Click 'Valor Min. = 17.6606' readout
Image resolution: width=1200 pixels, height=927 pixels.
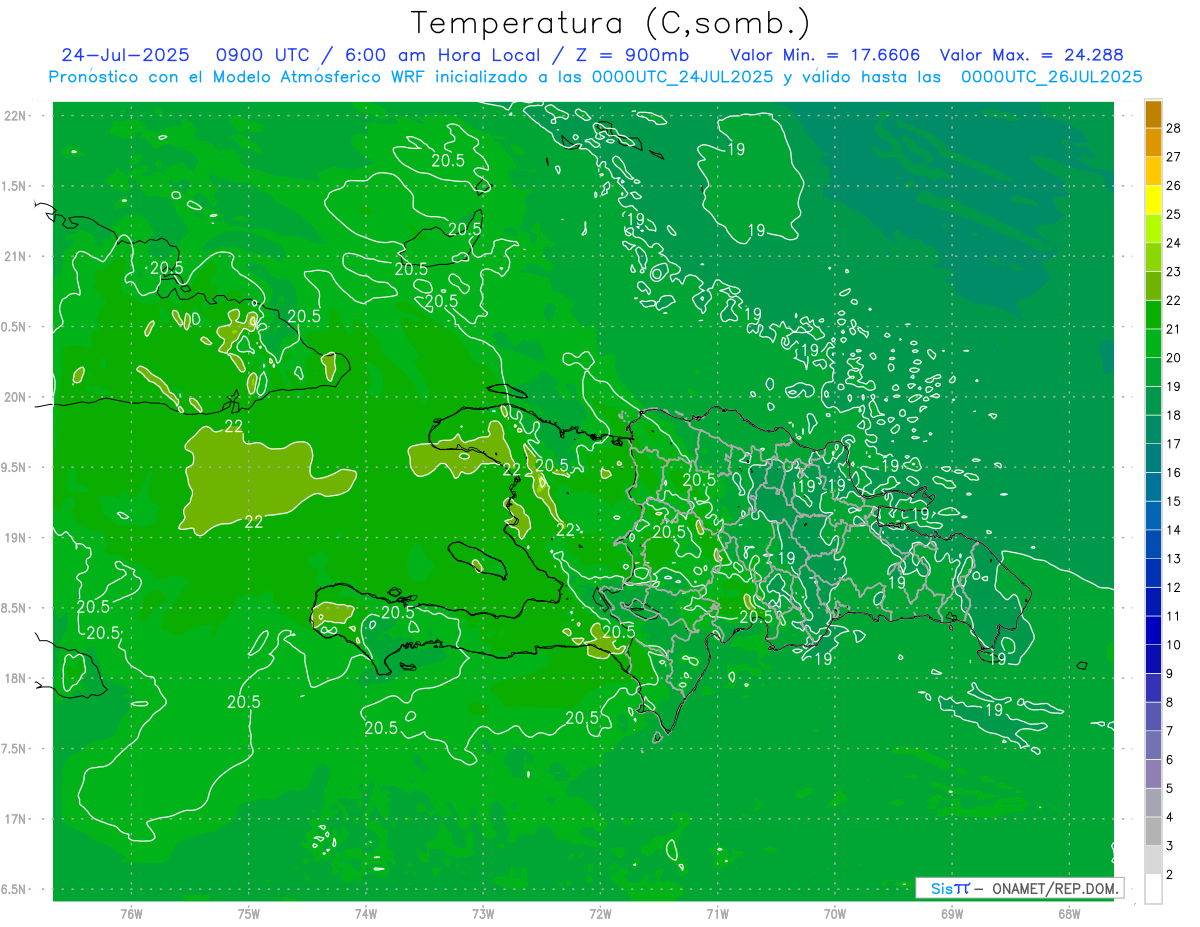825,55
